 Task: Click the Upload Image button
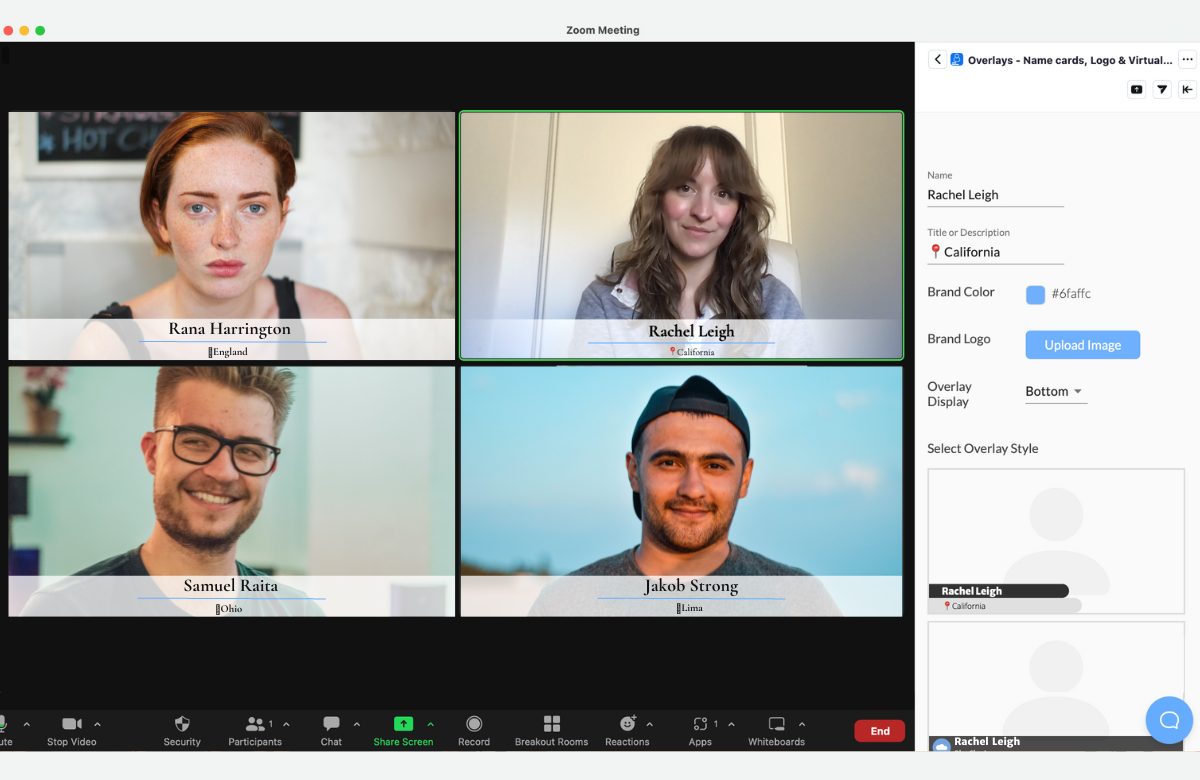coord(1082,345)
